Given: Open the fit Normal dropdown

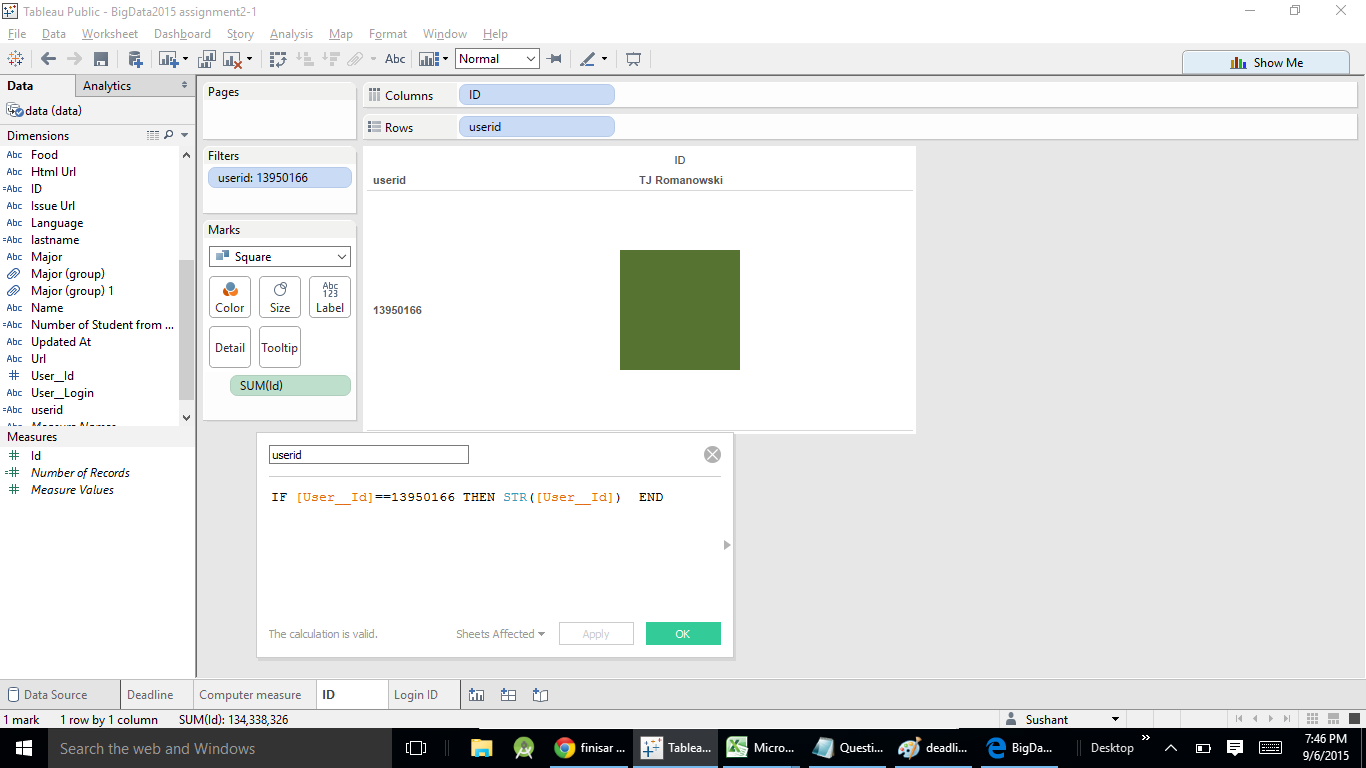Looking at the screenshot, I should tap(497, 59).
